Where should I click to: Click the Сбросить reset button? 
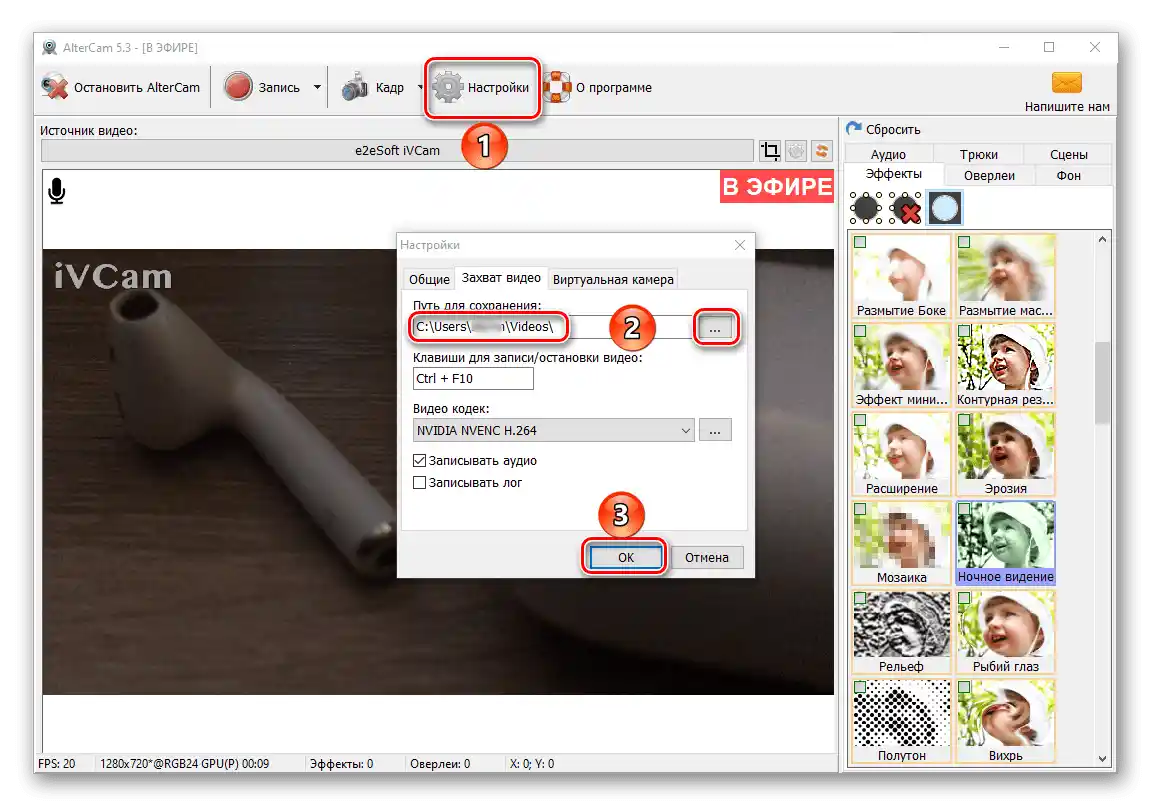coord(884,129)
